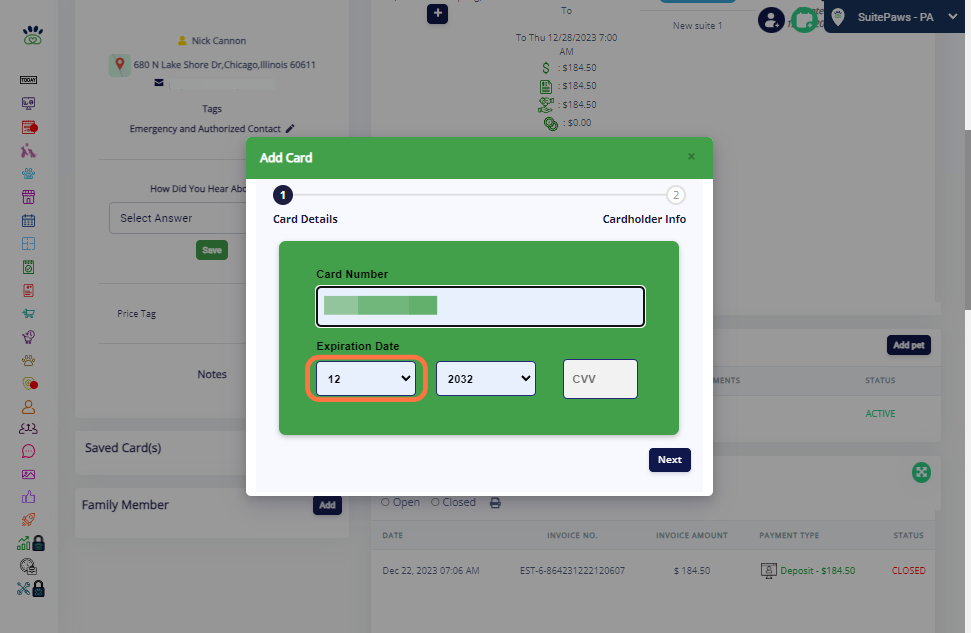This screenshot has height=633, width=971.
Task: Click the map pin beside the address
Action: [120, 64]
